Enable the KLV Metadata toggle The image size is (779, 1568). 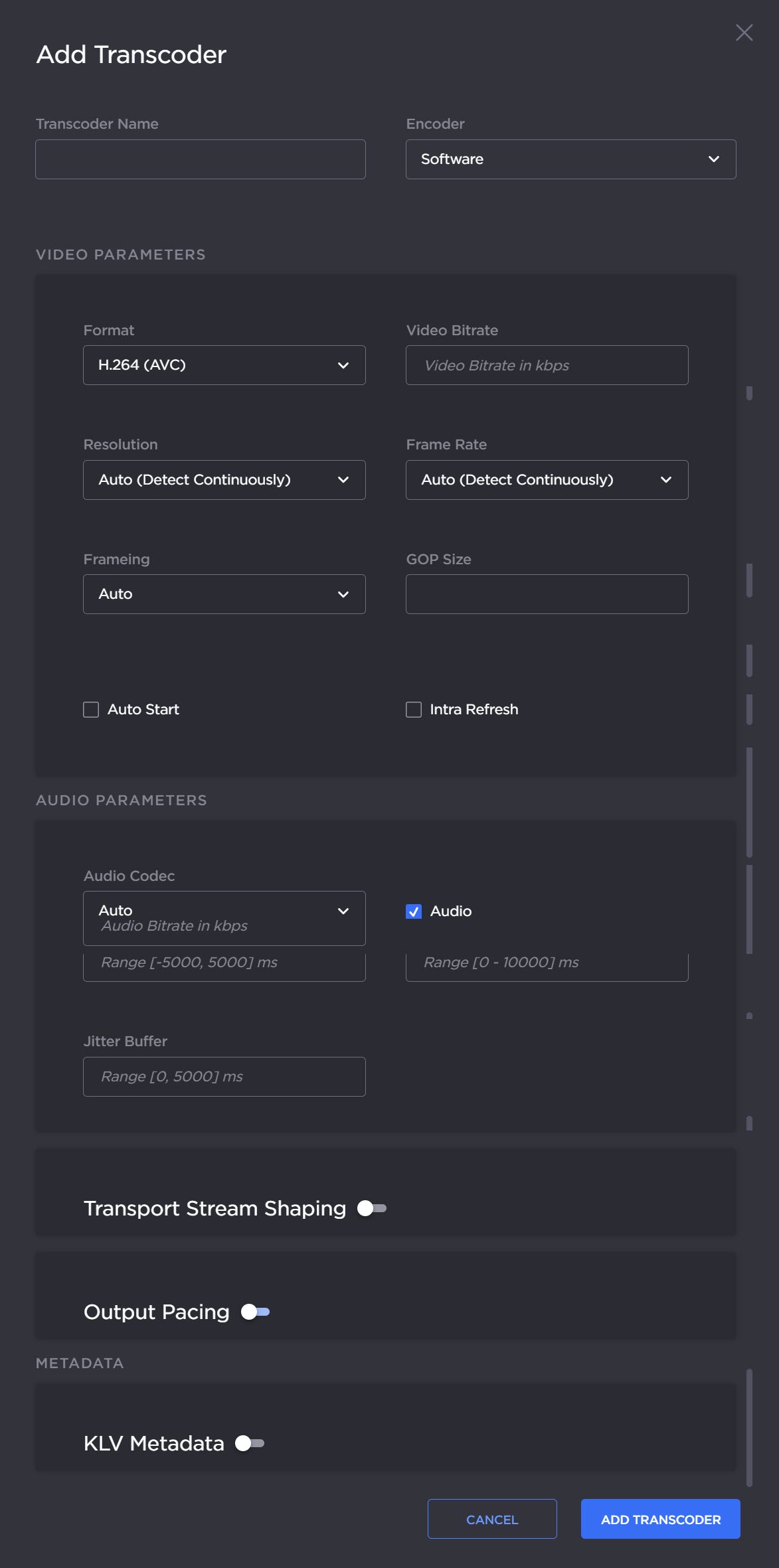click(x=250, y=1443)
